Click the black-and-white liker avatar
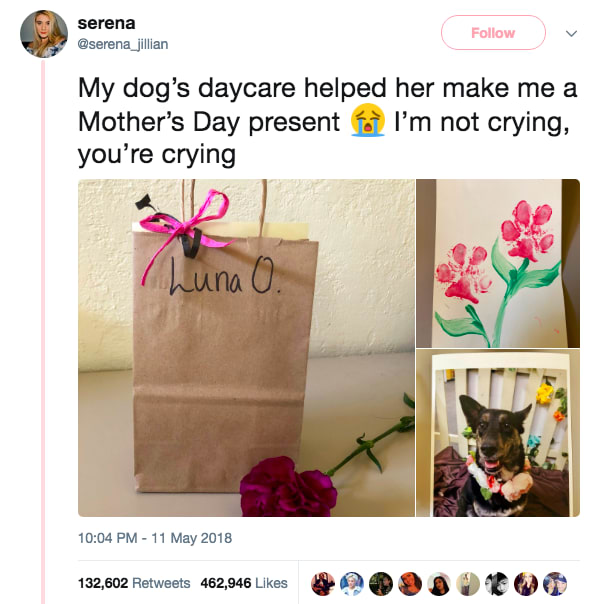Image resolution: width=609 pixels, height=604 pixels. [x=497, y=583]
